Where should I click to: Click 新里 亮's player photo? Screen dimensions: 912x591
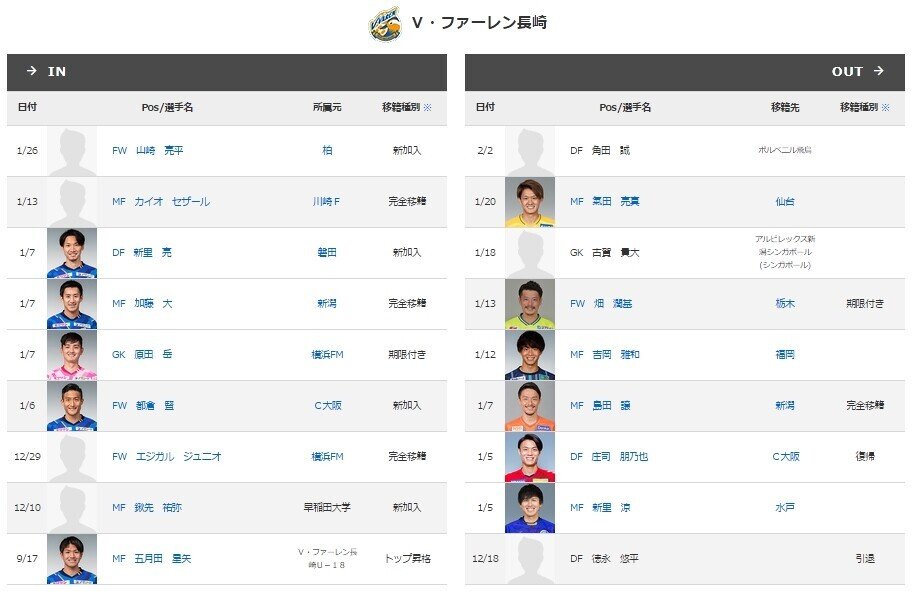click(70, 252)
